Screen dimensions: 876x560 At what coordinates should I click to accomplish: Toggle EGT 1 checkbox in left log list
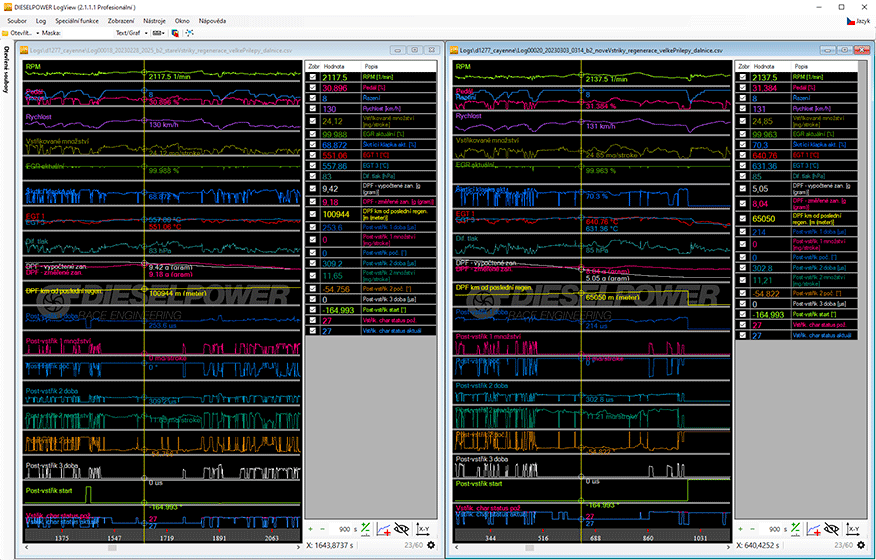click(313, 155)
